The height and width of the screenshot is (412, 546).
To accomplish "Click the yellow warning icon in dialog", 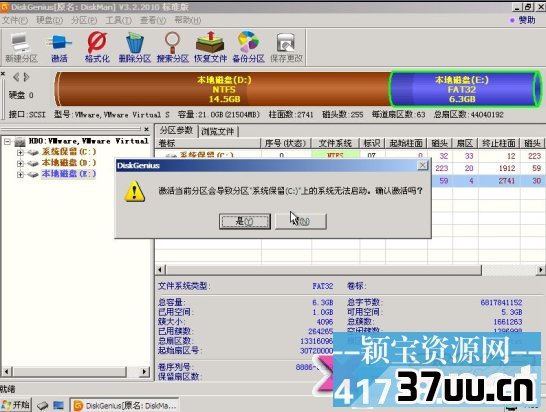I will (134, 191).
